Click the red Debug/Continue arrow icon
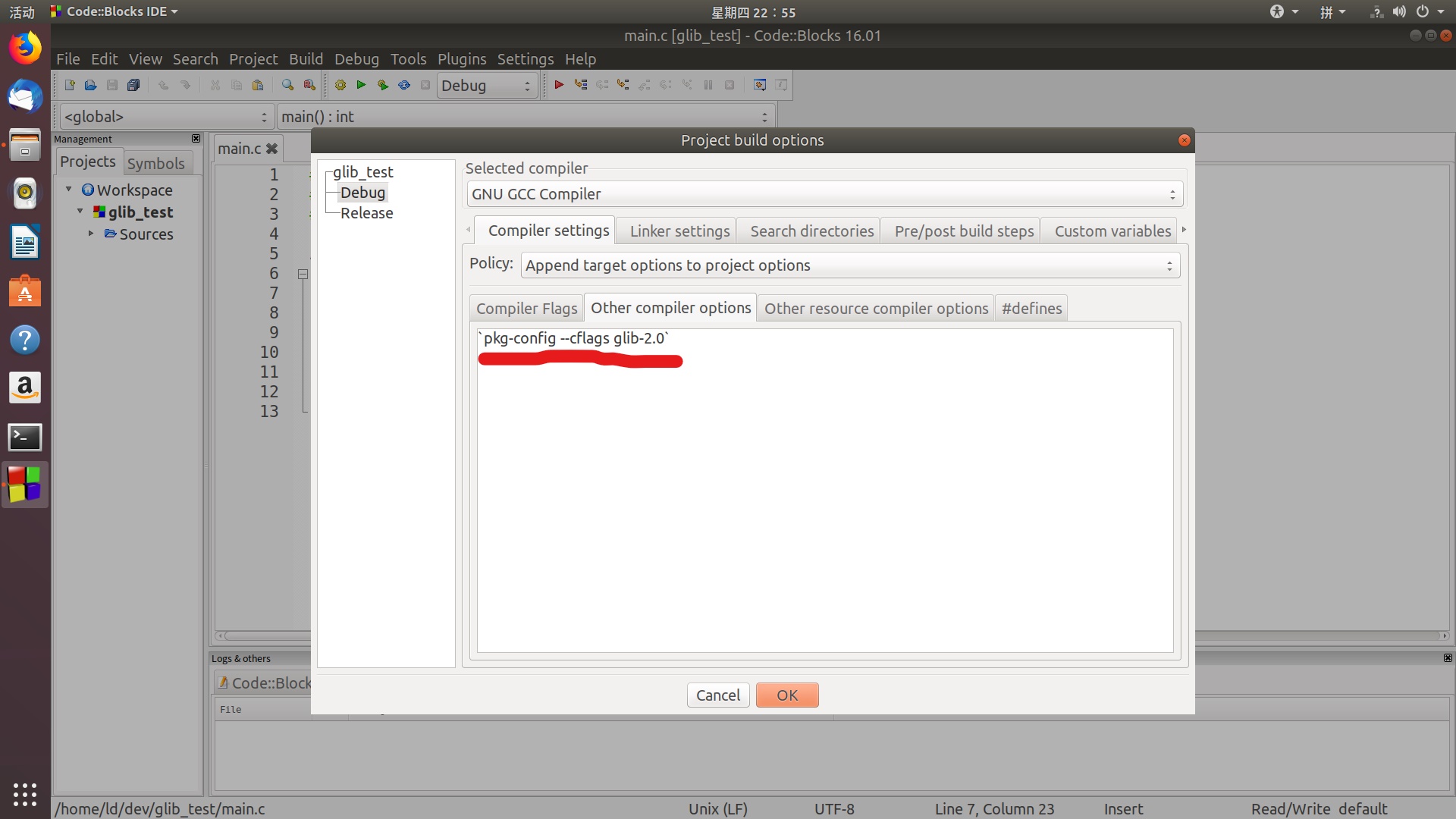Image resolution: width=1456 pixels, height=819 pixels. tap(559, 85)
